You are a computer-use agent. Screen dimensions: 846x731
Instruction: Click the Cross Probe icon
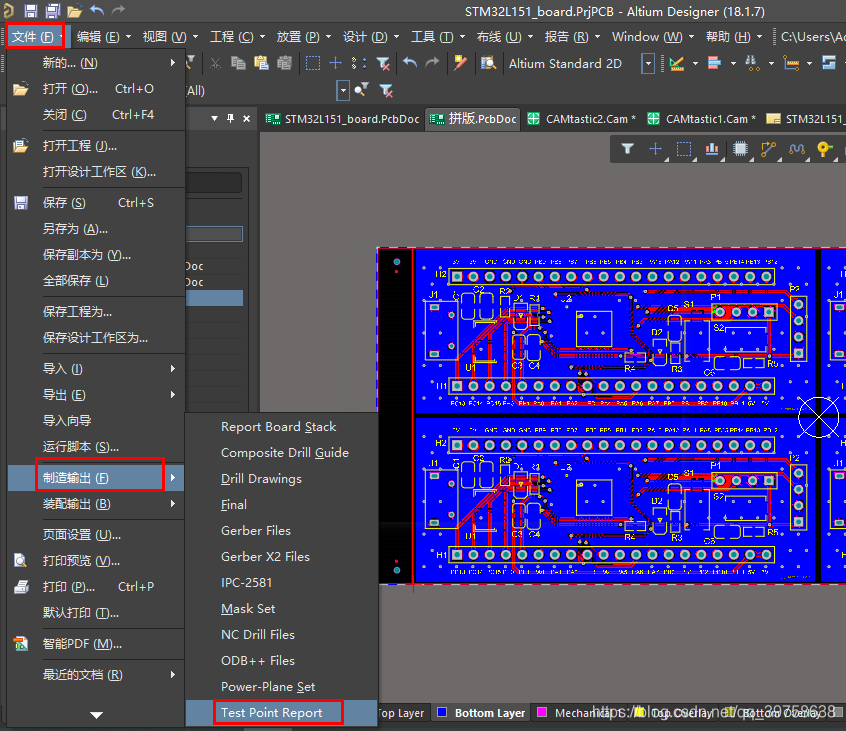coord(460,63)
